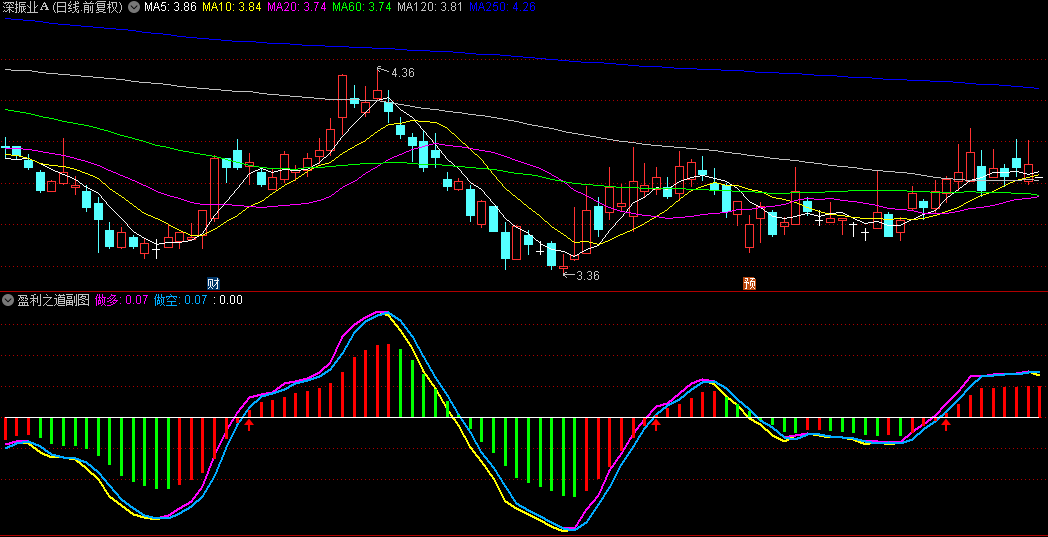Select the MA10: 3.84 label
The width and height of the screenshot is (1048, 537).
tap(231, 7)
